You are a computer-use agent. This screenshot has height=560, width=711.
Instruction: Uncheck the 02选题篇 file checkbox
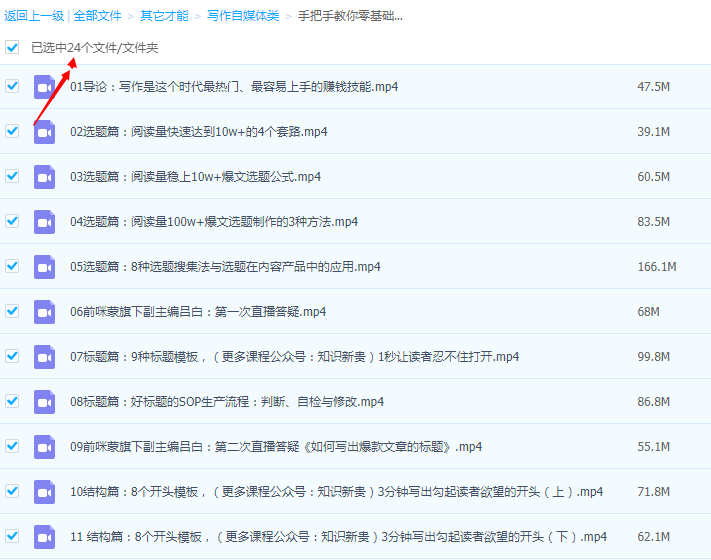[x=12, y=131]
